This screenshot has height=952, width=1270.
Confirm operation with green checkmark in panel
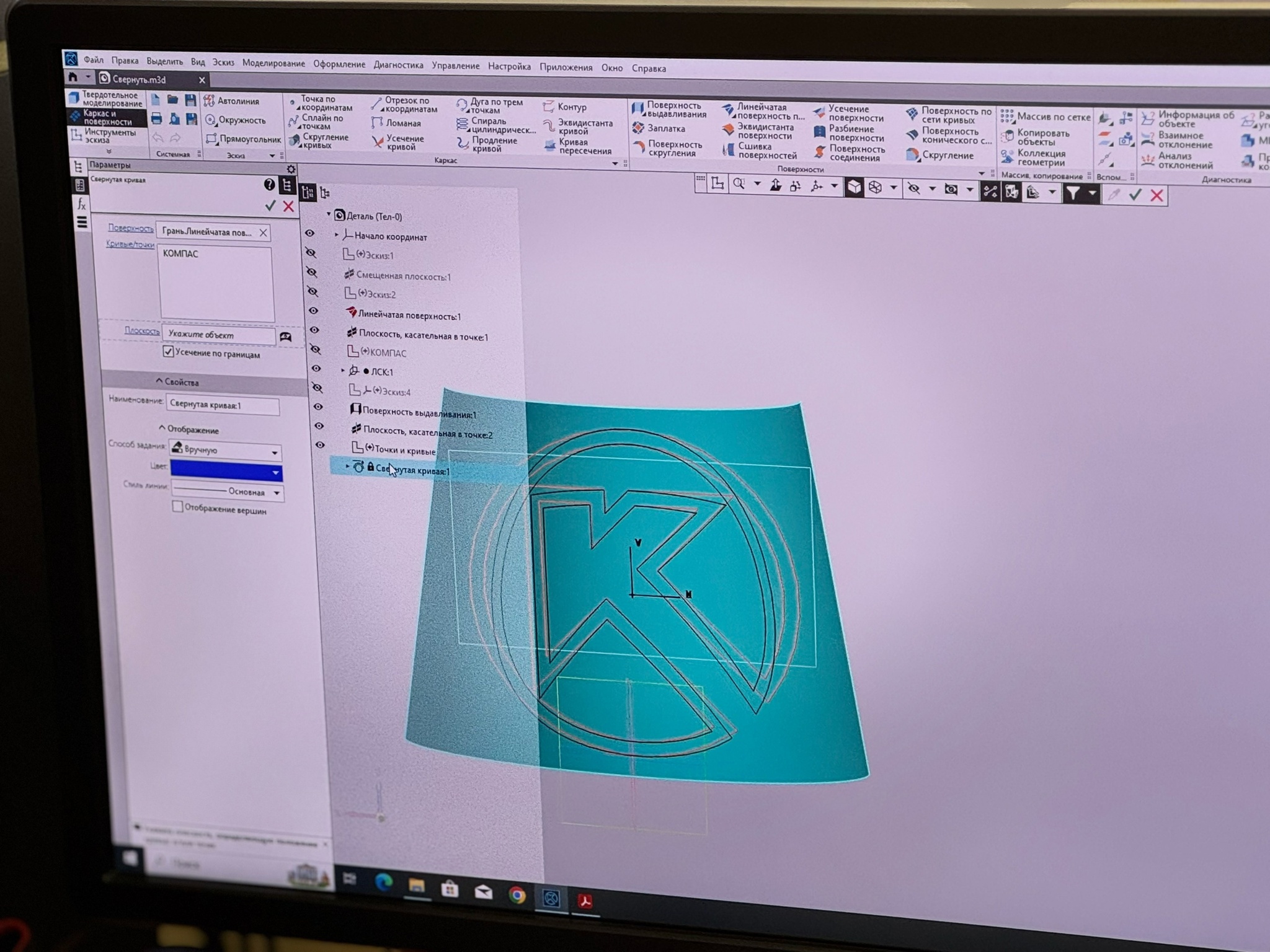270,205
